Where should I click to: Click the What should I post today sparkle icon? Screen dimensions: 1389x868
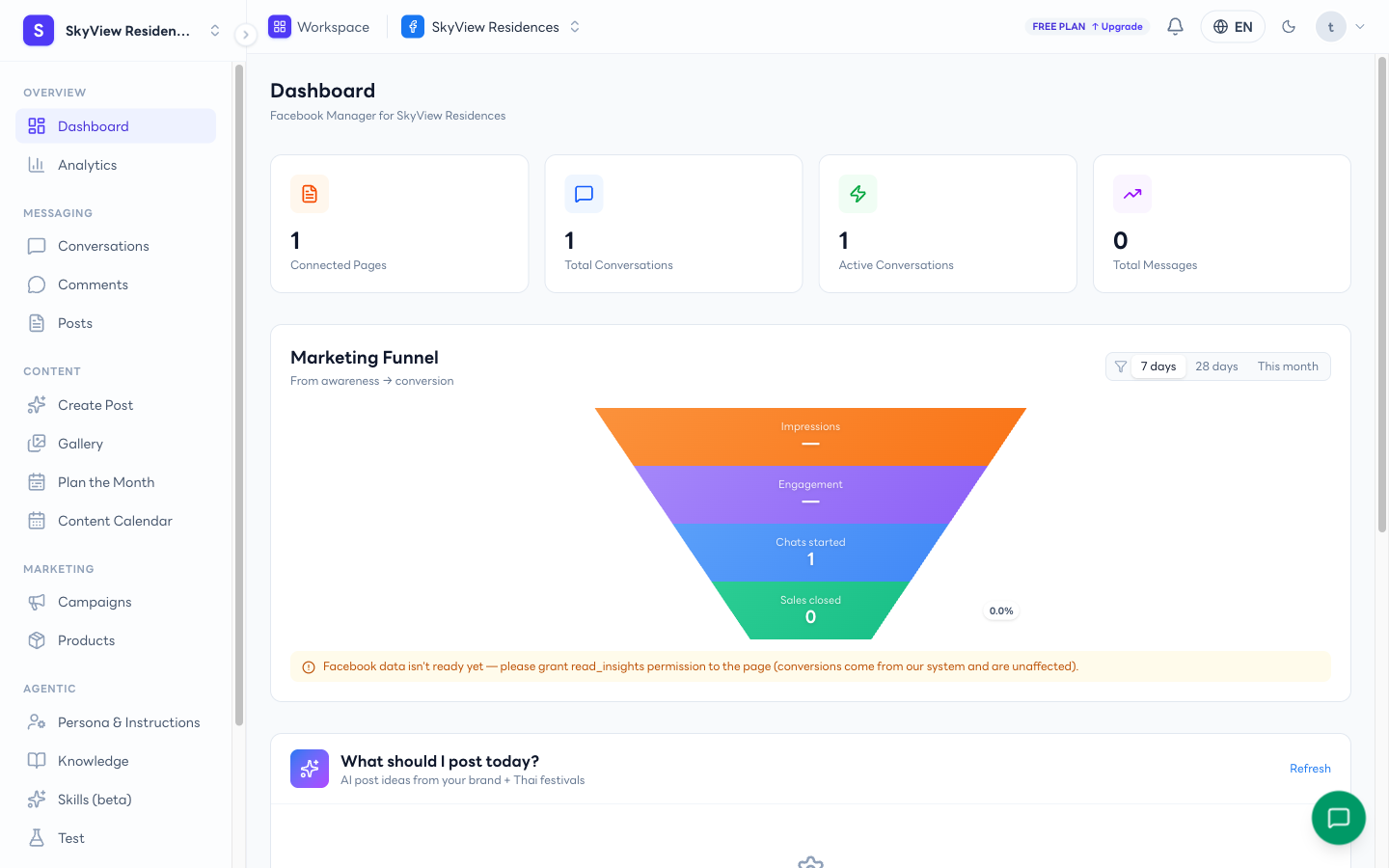(310, 769)
